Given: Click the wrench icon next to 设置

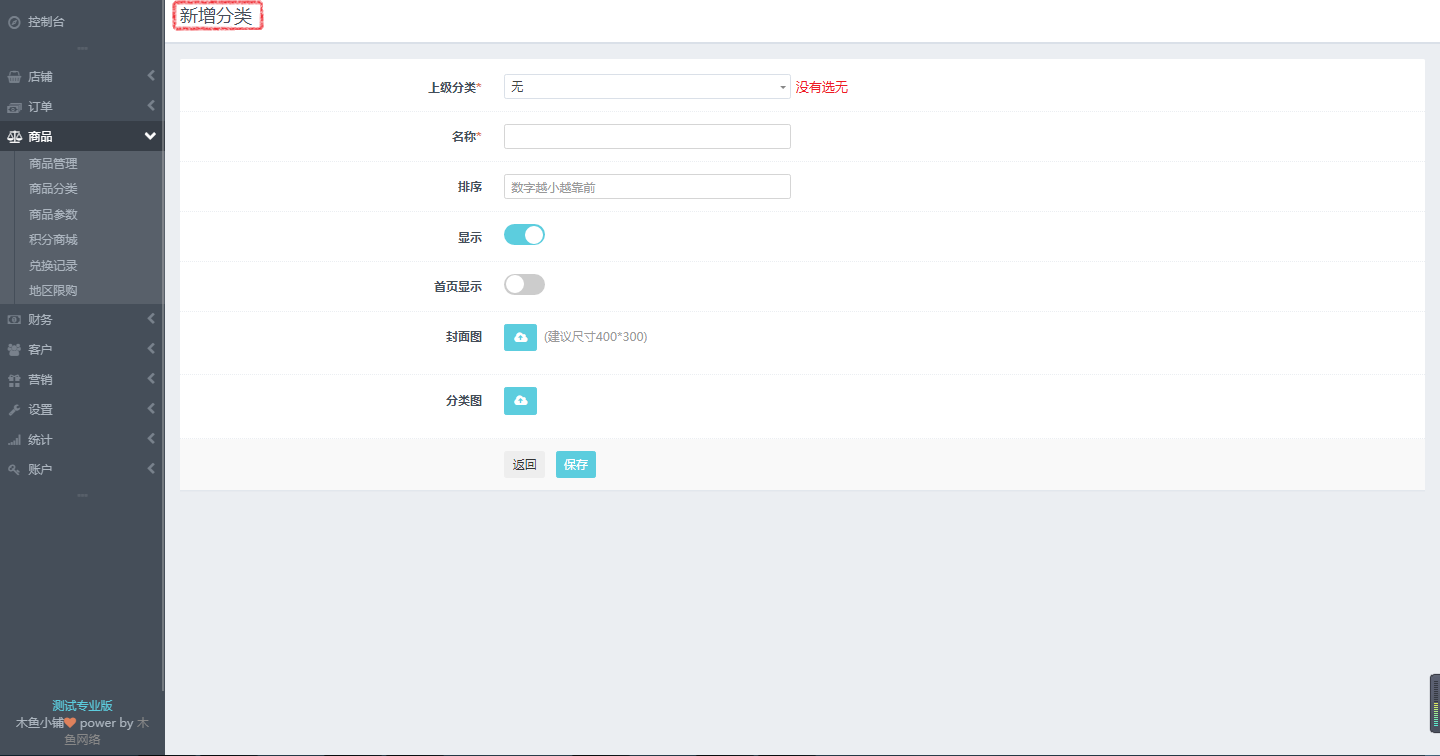Looking at the screenshot, I should [x=14, y=410].
